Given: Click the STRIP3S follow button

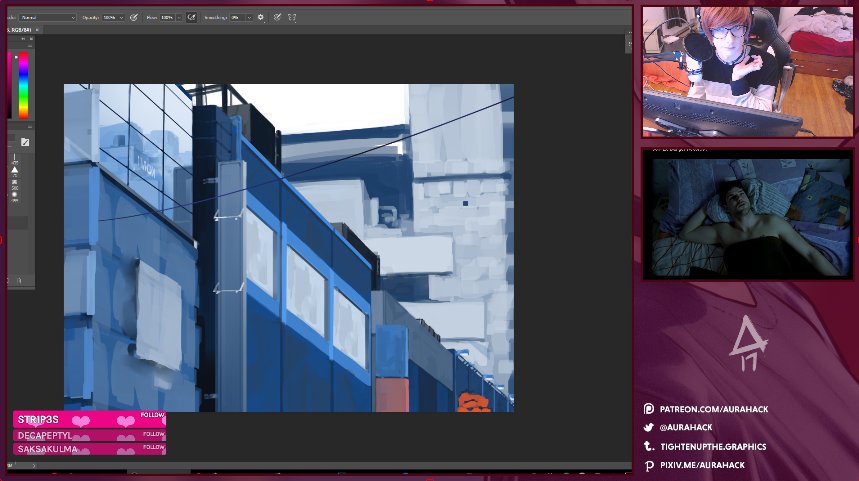Looking at the screenshot, I should (152, 415).
